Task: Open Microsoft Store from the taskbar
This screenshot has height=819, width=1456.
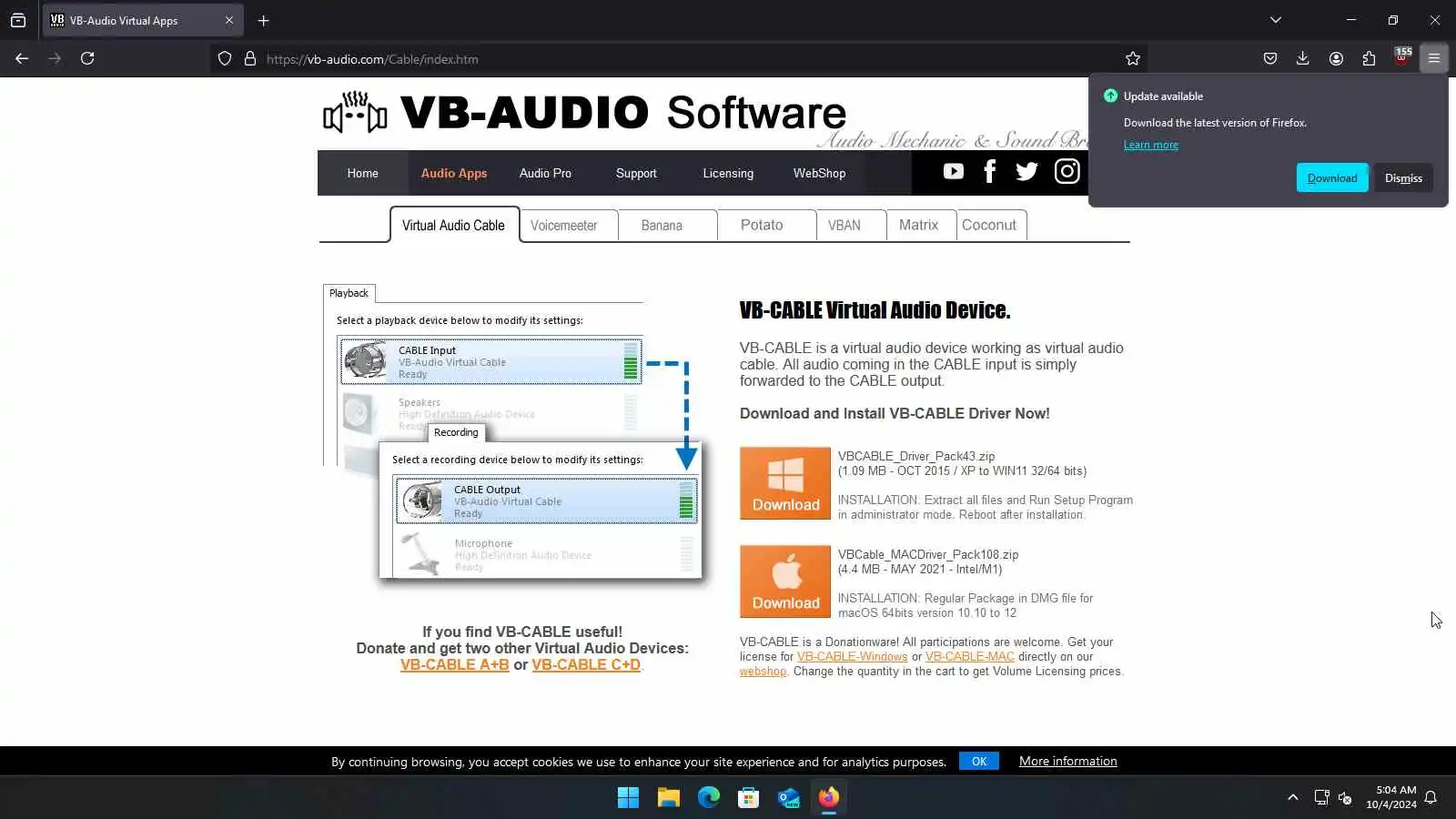Action: click(749, 798)
